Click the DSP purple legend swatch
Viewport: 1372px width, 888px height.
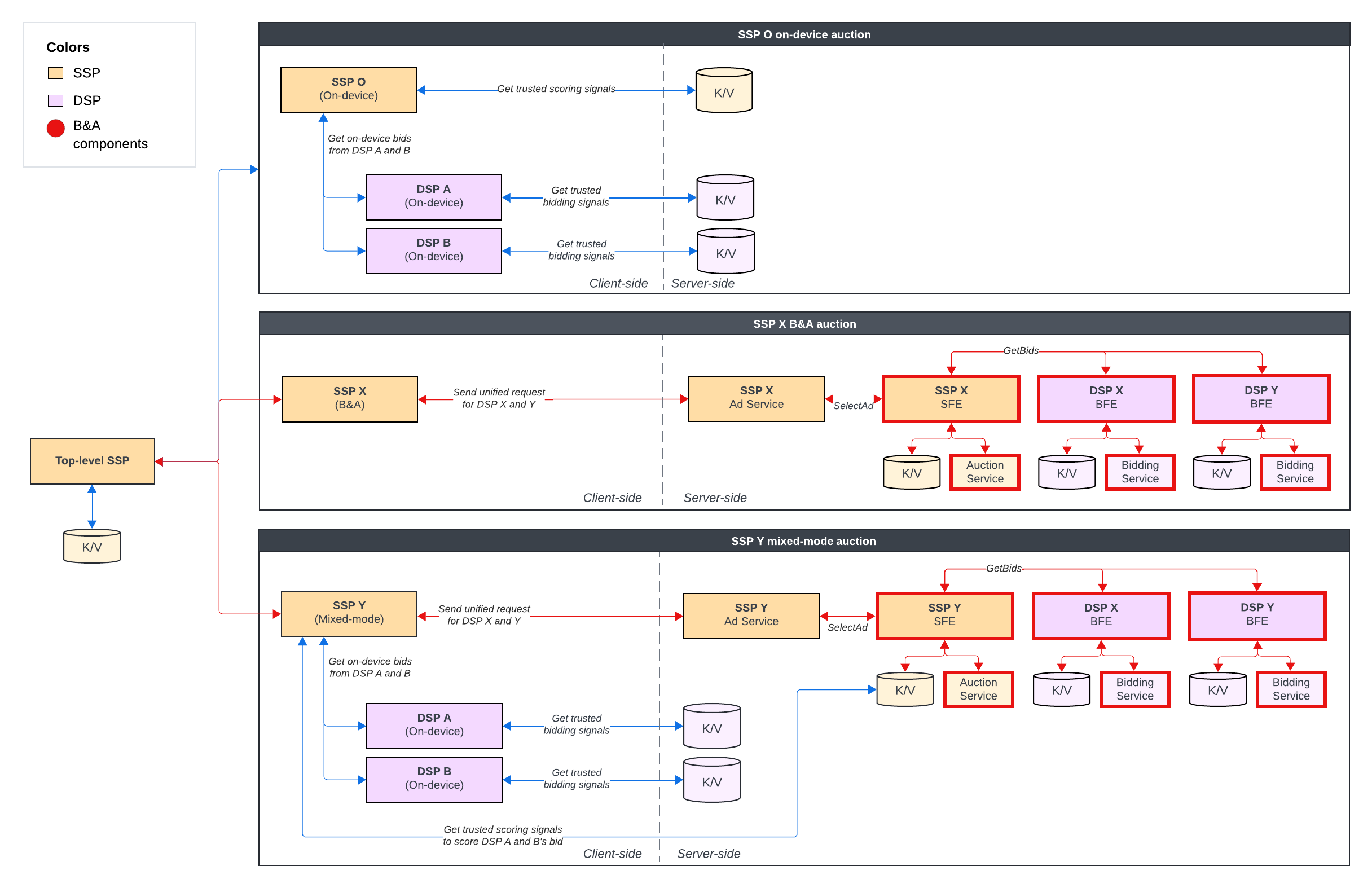pyautogui.click(x=55, y=100)
